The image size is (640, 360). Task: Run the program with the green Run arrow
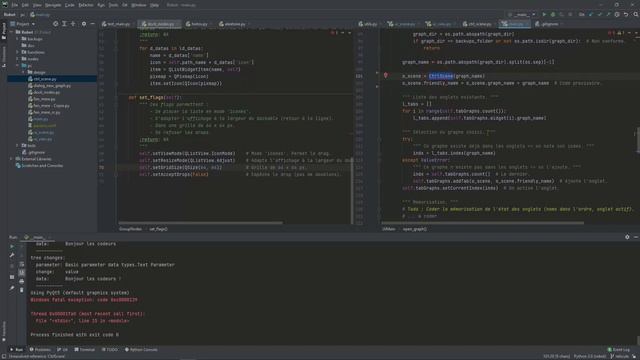click(544, 14)
